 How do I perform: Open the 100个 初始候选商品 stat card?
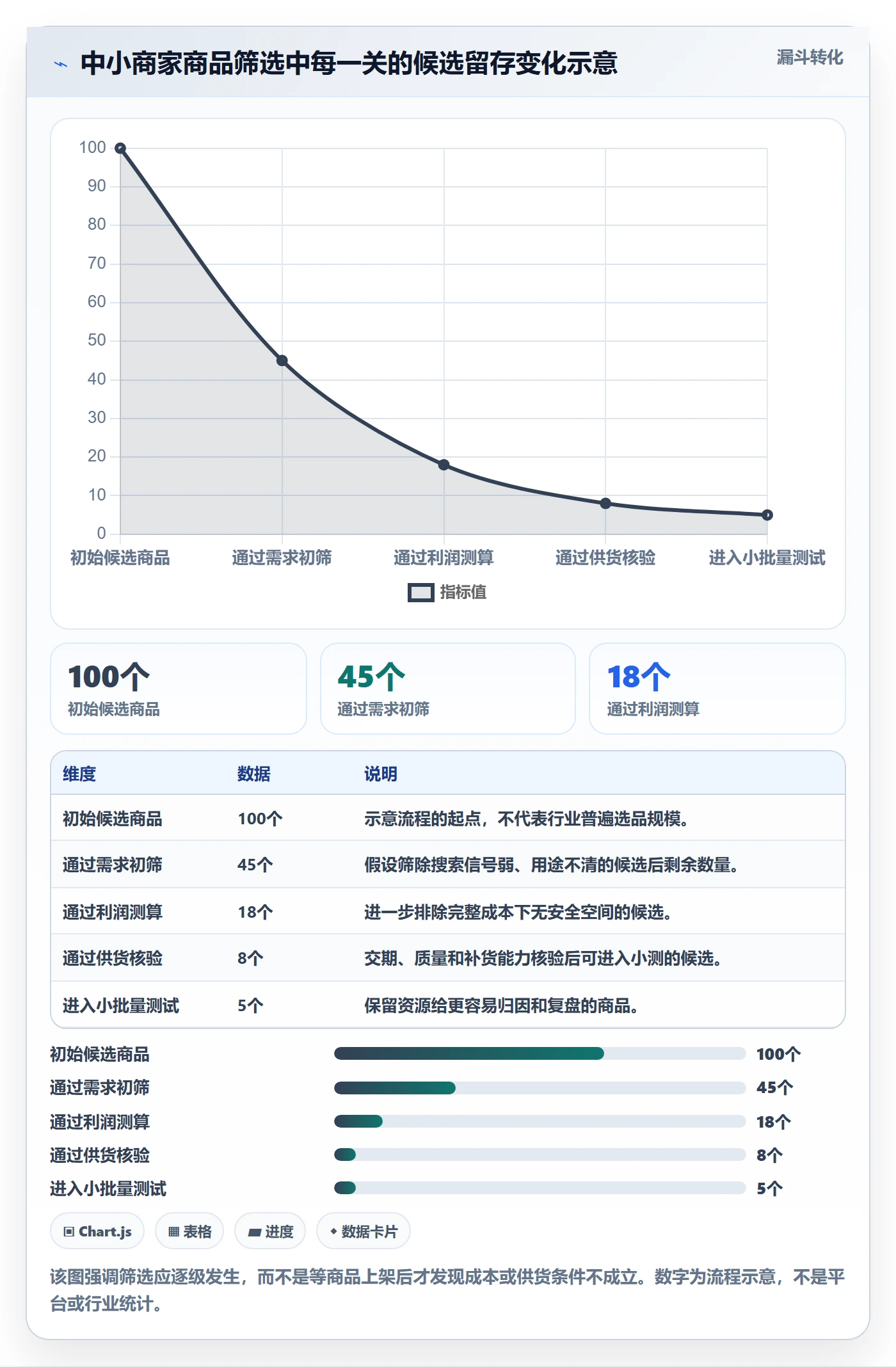point(179,689)
